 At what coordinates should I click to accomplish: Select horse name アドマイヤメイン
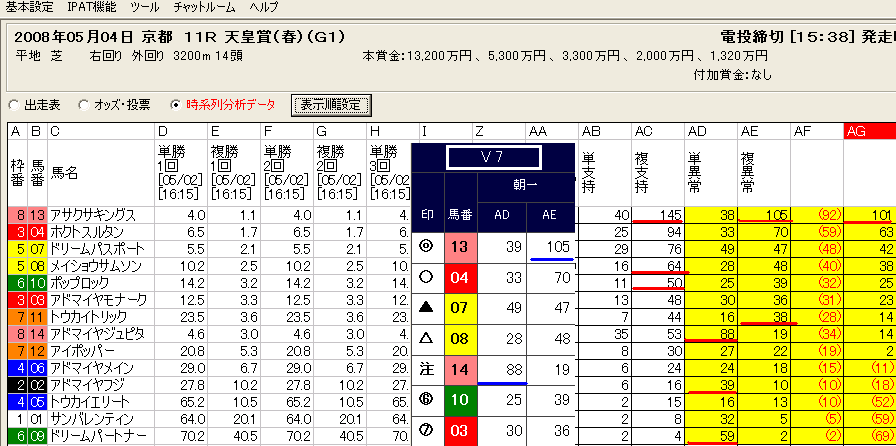point(92,367)
